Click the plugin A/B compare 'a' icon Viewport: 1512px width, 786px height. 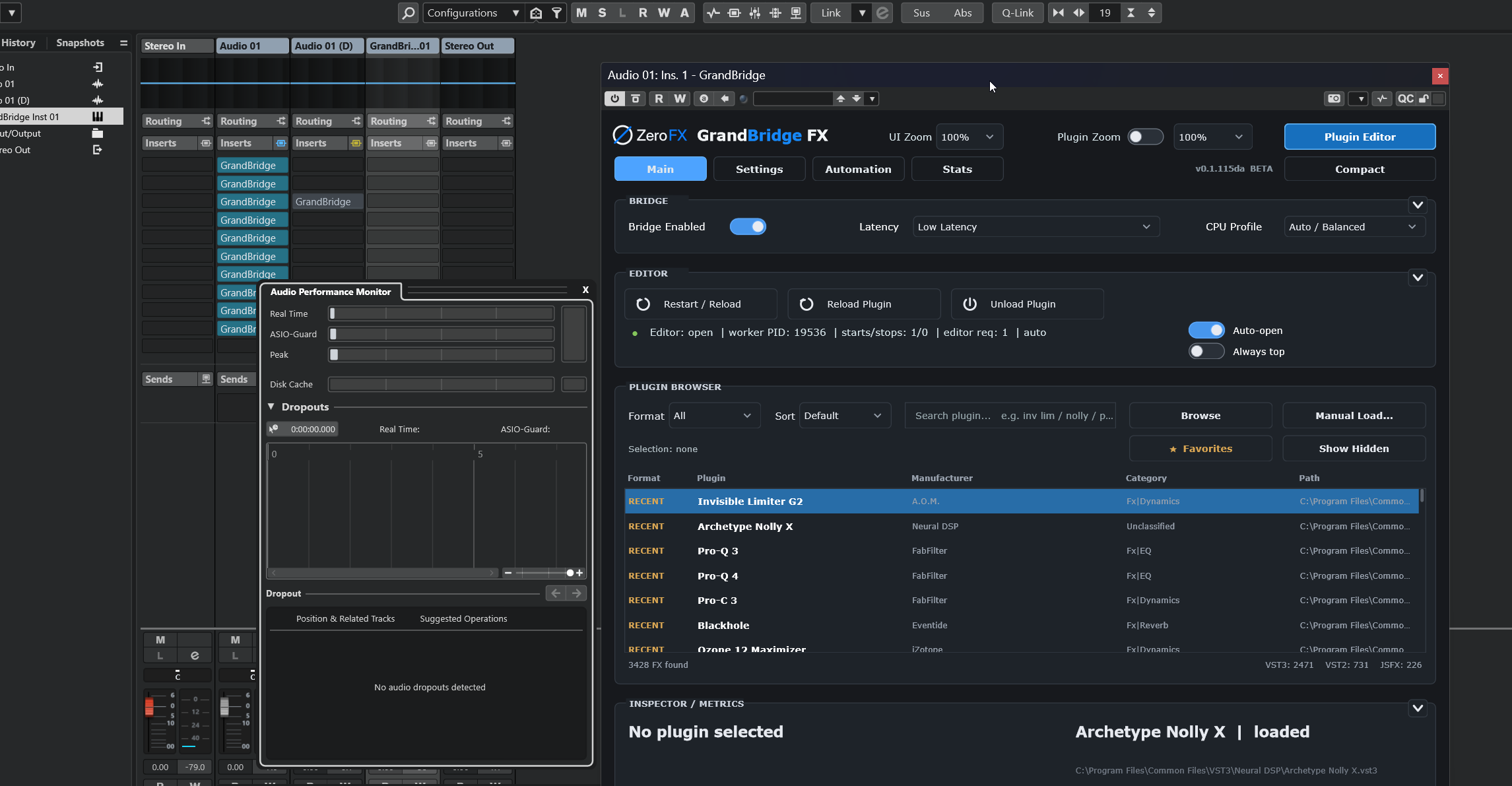pyautogui.click(x=704, y=98)
